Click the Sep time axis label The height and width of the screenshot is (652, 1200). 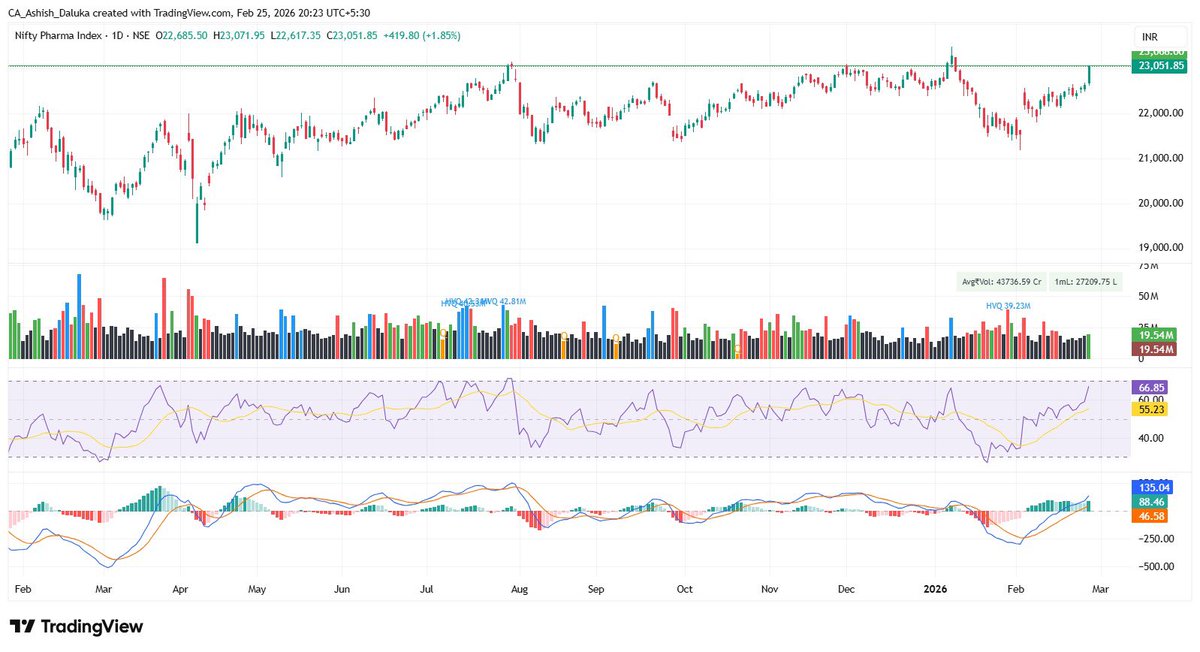pos(596,591)
